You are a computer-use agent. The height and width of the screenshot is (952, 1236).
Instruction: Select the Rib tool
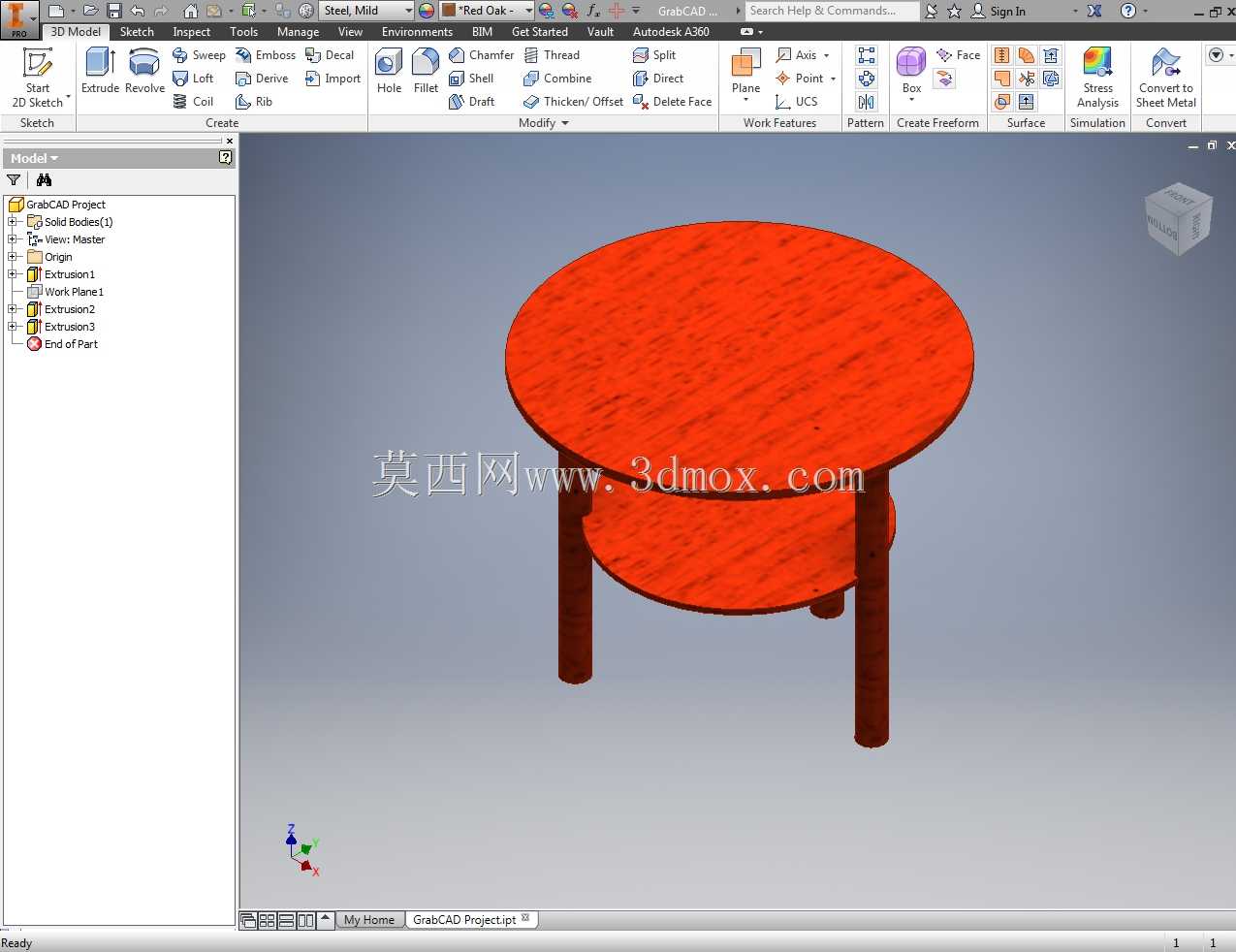click(x=254, y=102)
